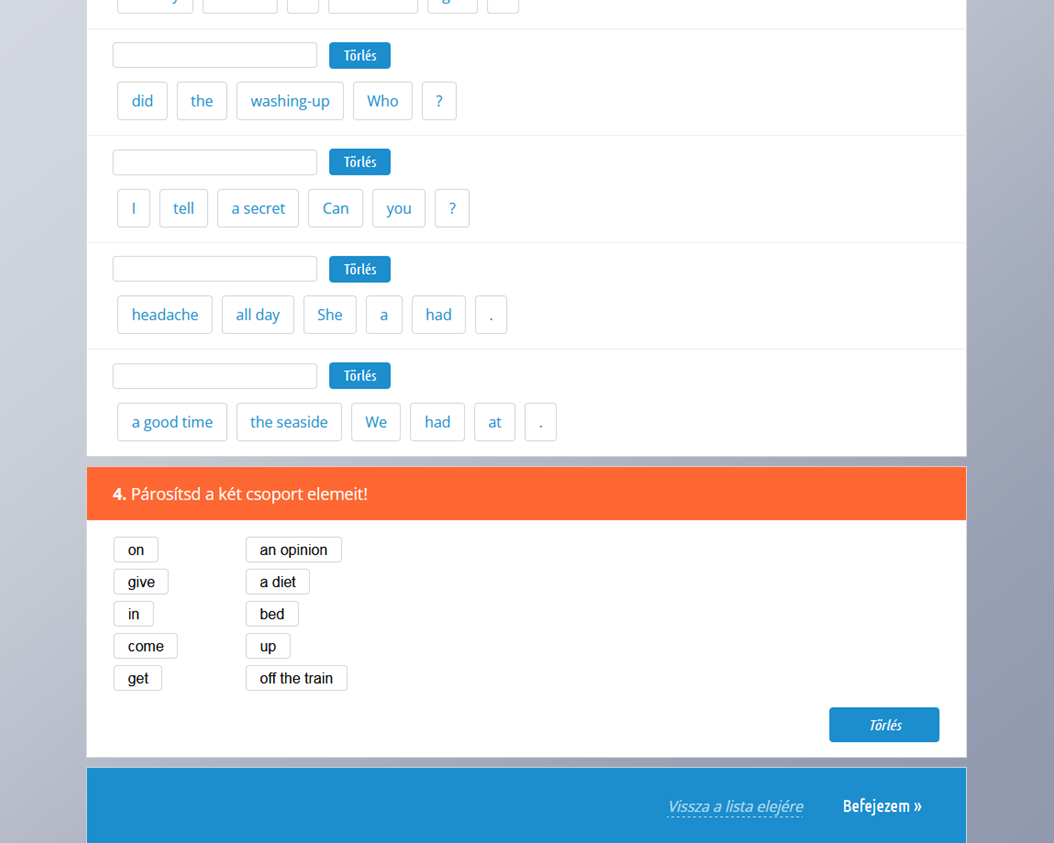Image resolution: width=1054 pixels, height=843 pixels.
Task: Click the "headache" word tile
Action: [165, 315]
